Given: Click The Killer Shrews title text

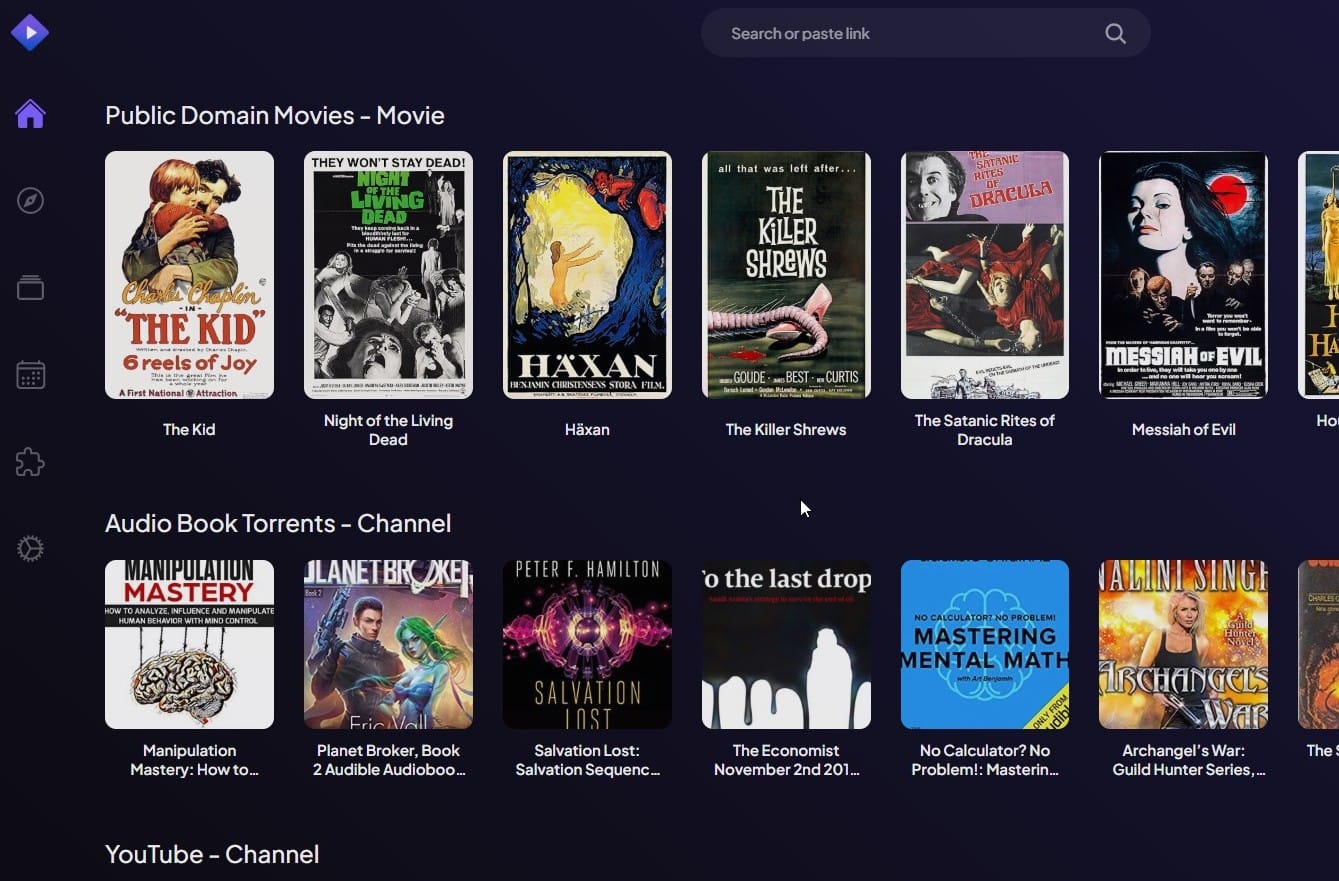Looking at the screenshot, I should click(x=786, y=430).
